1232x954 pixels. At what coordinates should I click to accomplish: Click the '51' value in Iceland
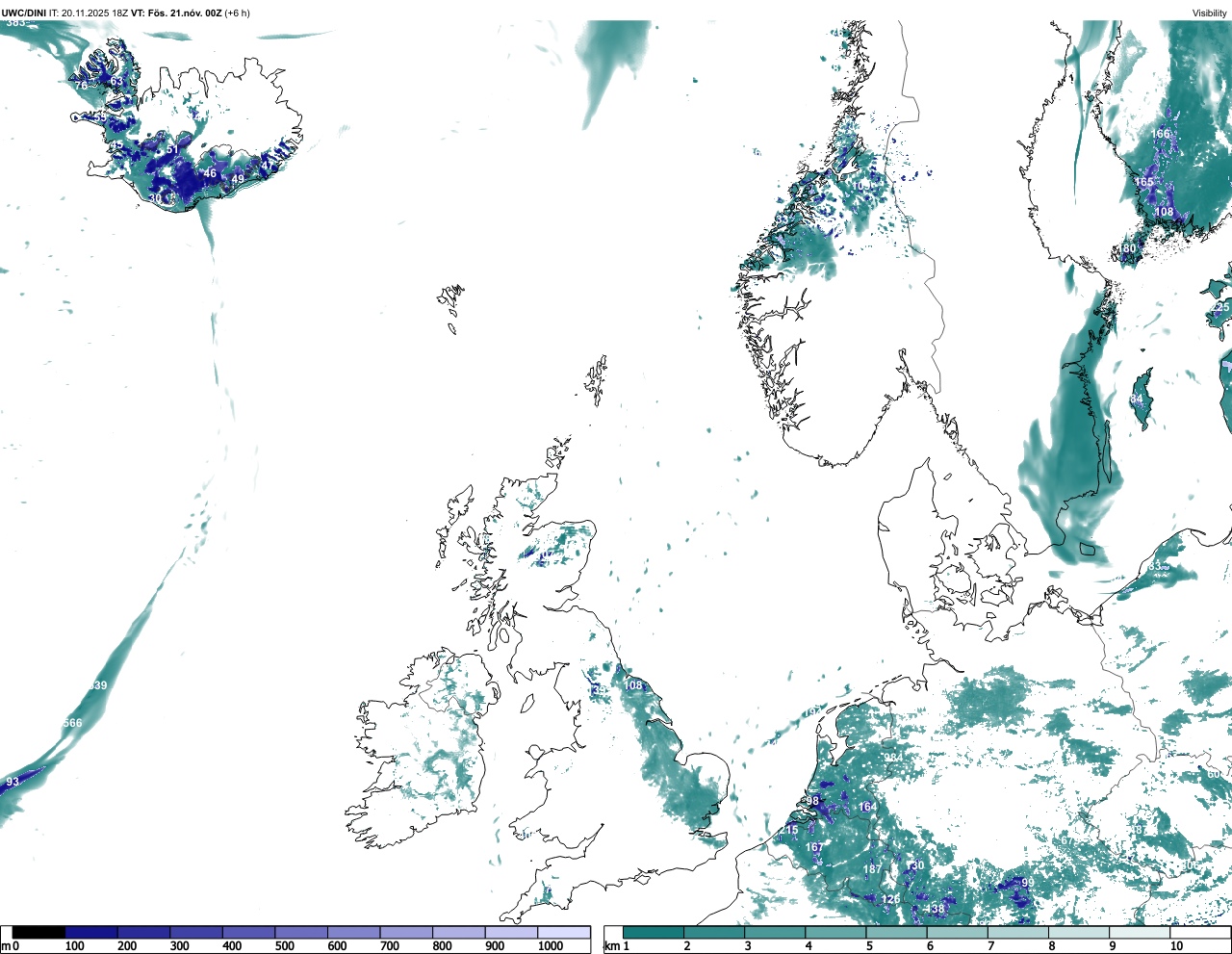click(x=172, y=150)
